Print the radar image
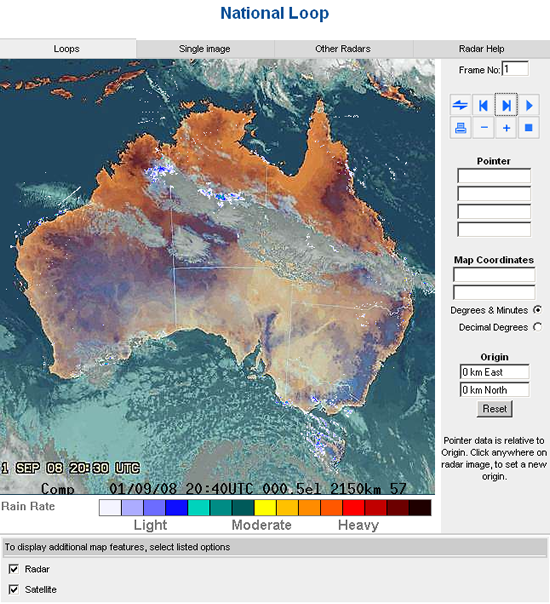 [460, 128]
